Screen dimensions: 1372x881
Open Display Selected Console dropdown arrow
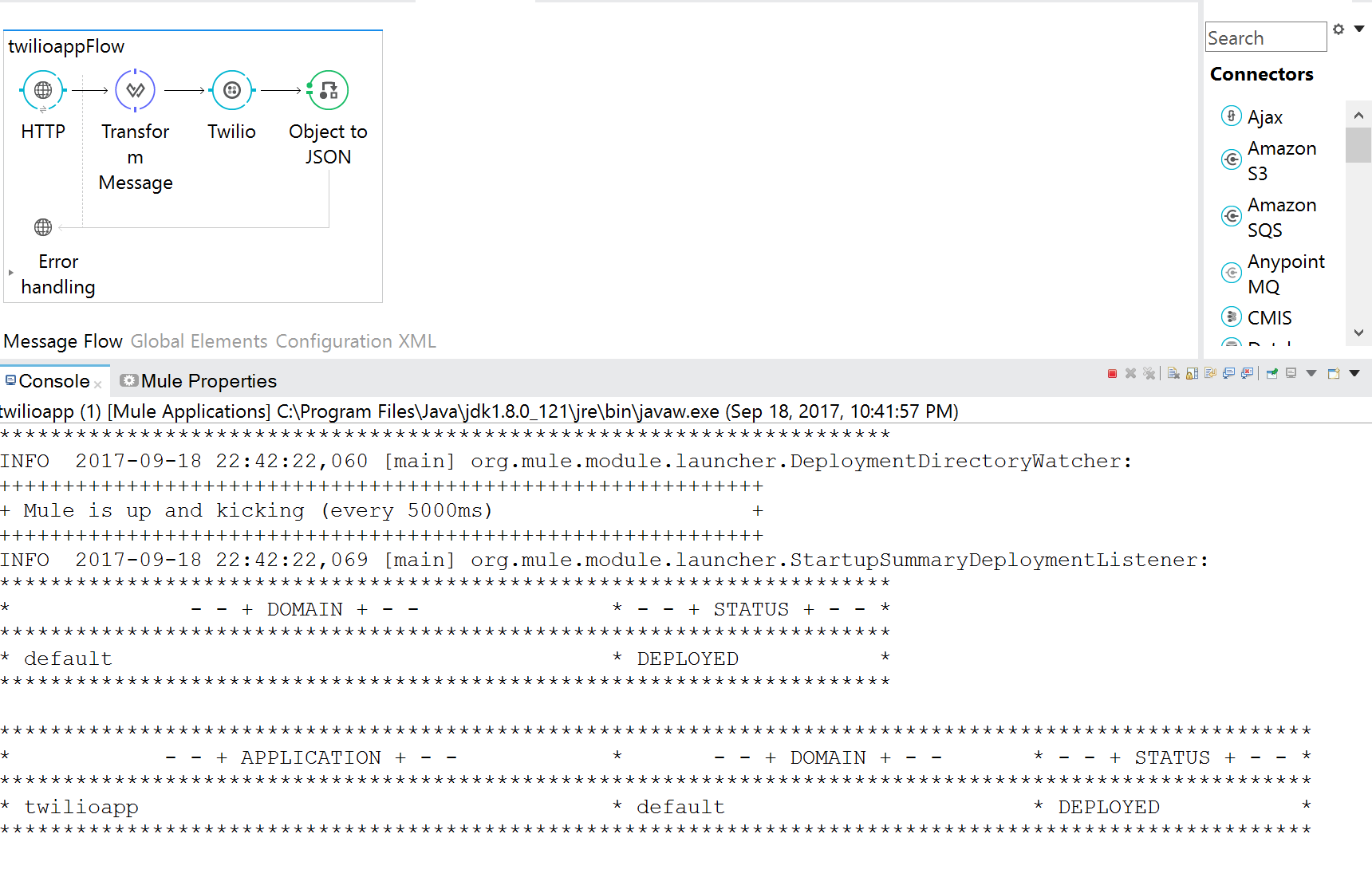pyautogui.click(x=1311, y=373)
